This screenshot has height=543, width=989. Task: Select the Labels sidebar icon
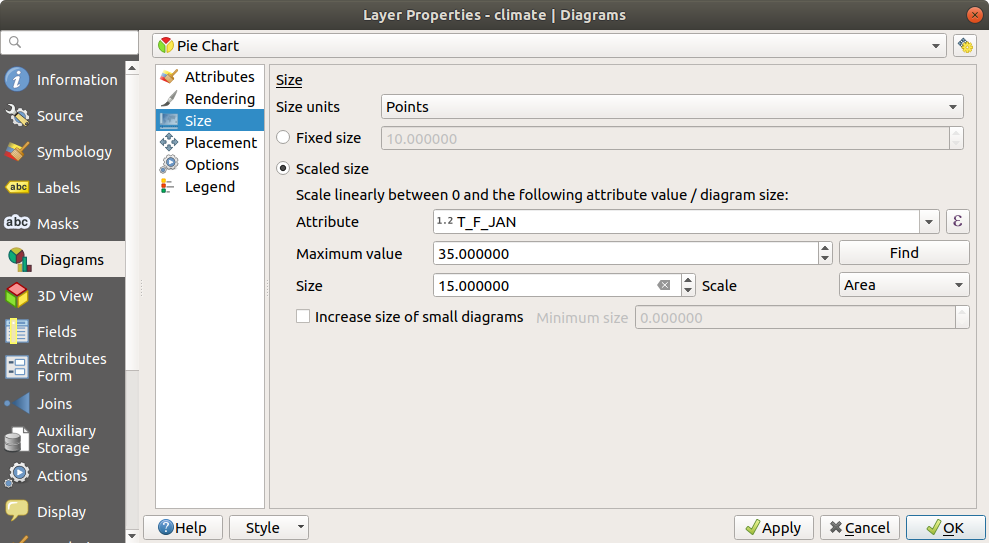coord(18,188)
